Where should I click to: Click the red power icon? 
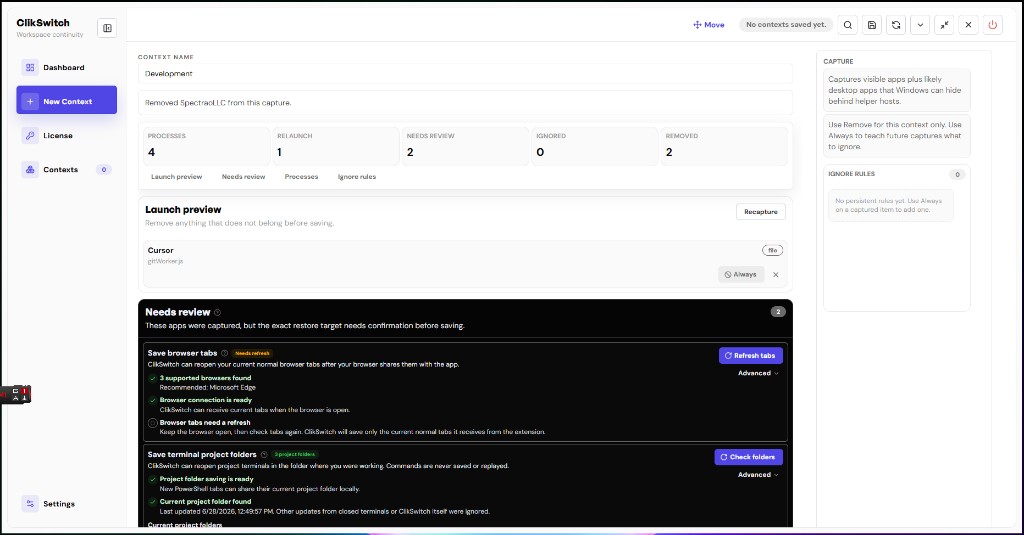(993, 25)
